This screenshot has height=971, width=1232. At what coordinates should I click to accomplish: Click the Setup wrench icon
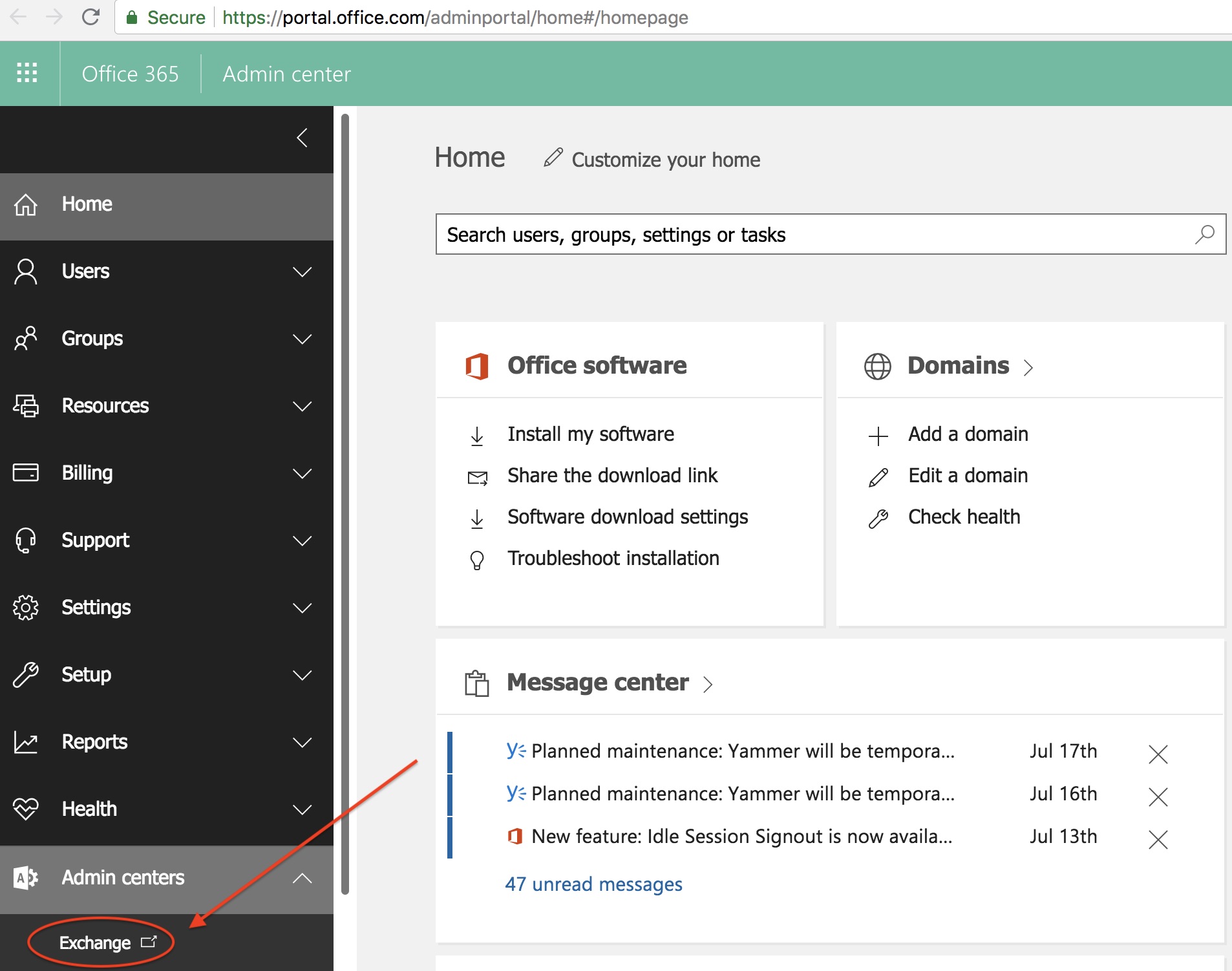(26, 674)
